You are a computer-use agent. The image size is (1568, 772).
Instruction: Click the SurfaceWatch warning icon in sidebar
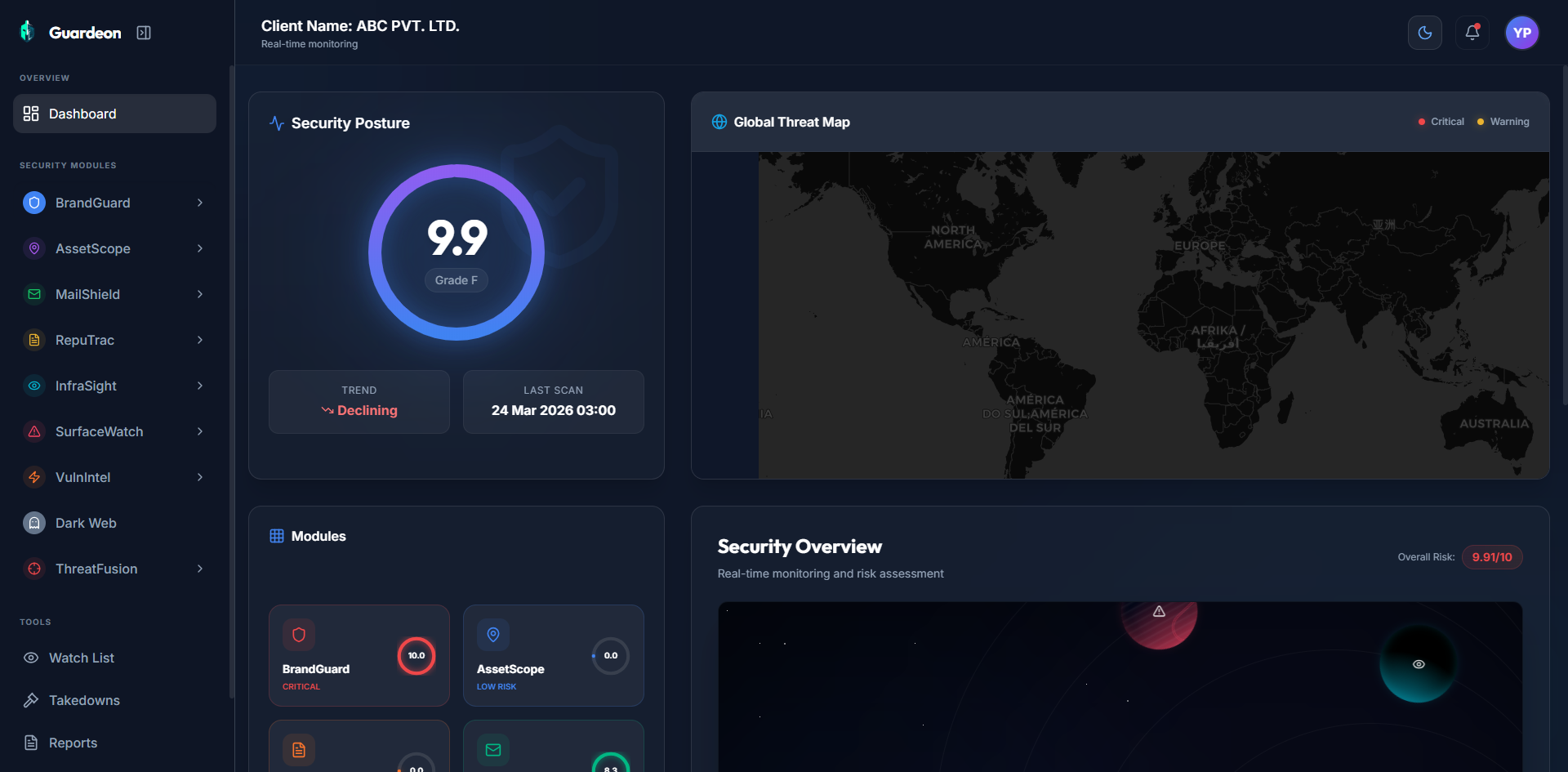[34, 431]
